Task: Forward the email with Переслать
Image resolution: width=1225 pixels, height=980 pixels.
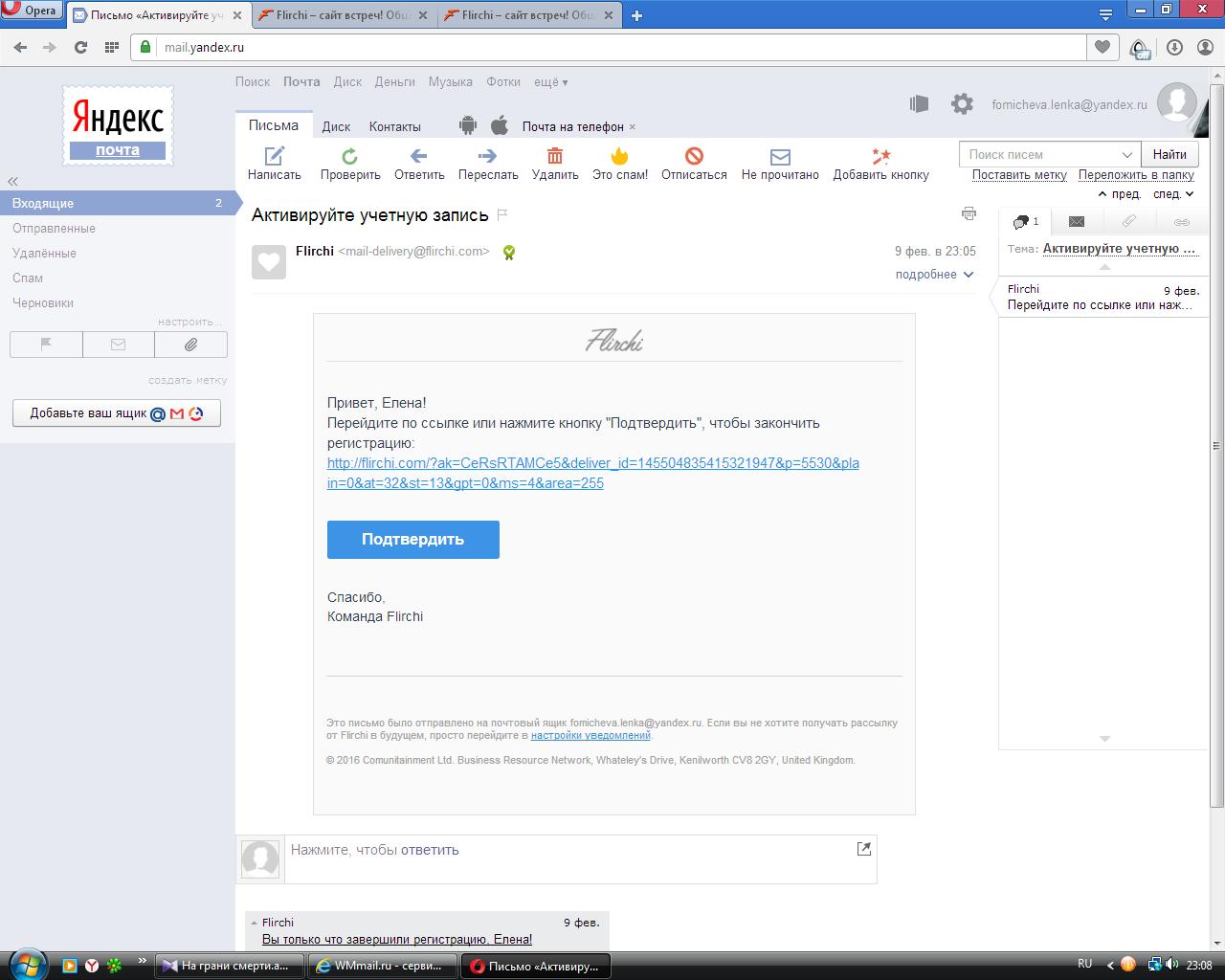Action: point(488,164)
